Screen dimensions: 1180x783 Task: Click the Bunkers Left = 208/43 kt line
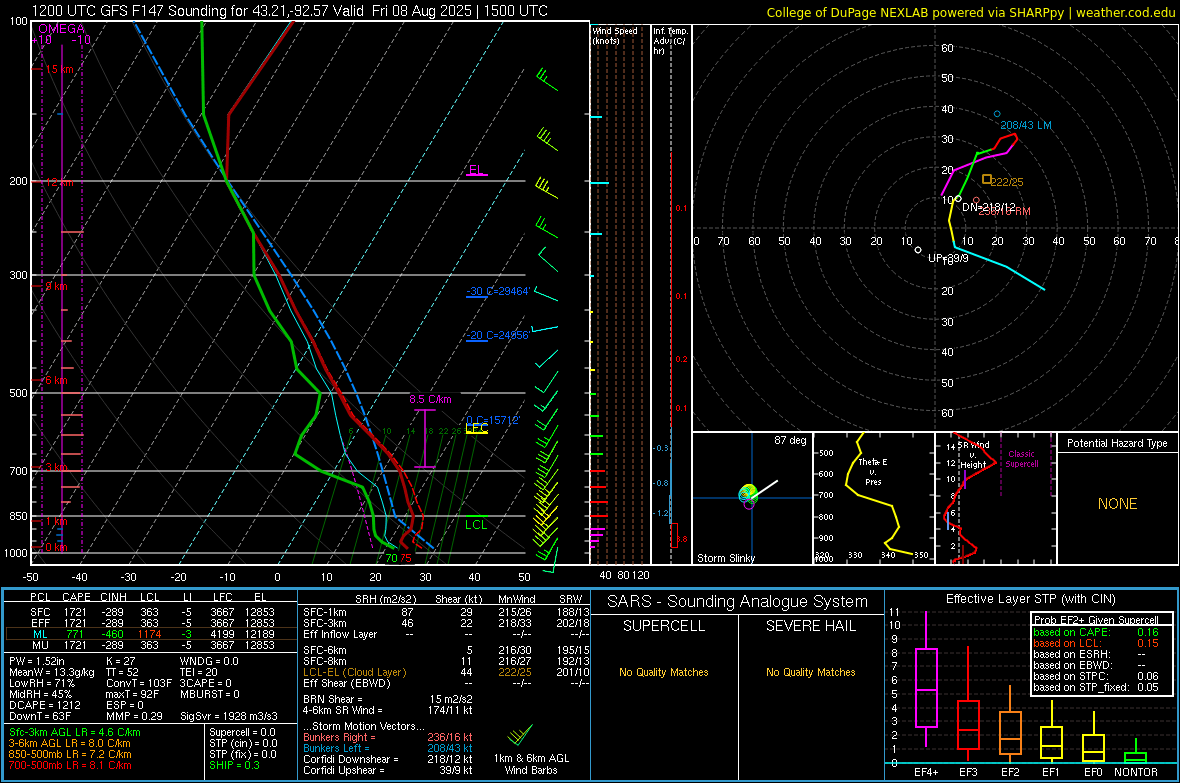[x=388, y=748]
